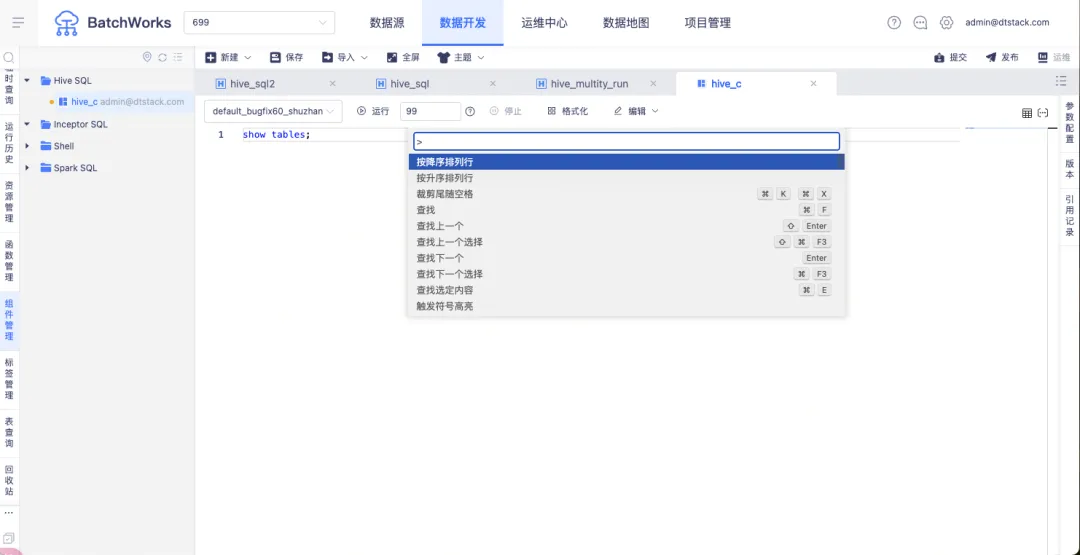Select 按升序排列行 command
This screenshot has width=1080, height=555.
click(626, 178)
